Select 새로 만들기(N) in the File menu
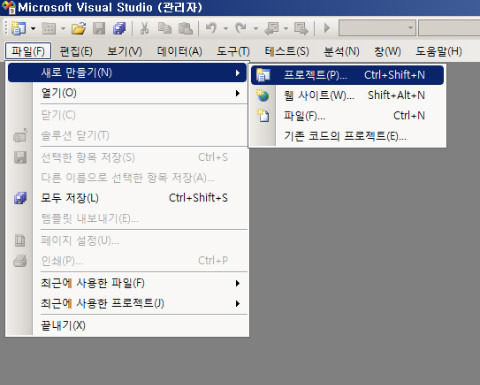Screen dimensions: 480x385 tap(127, 73)
